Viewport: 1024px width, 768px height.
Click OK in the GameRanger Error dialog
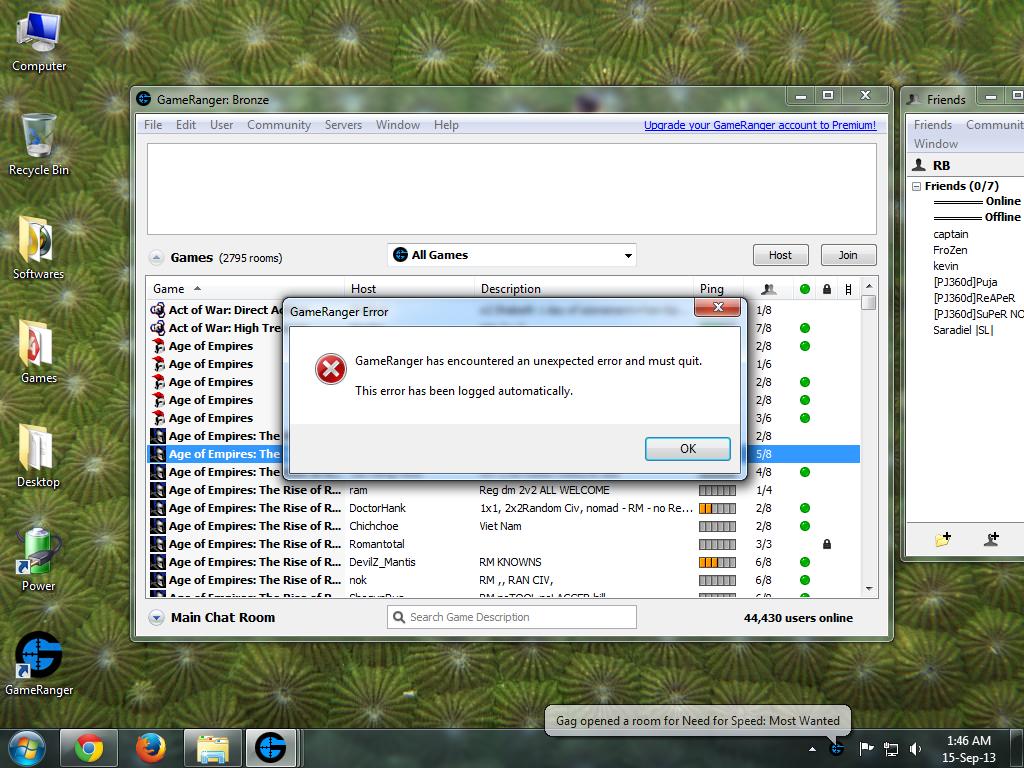tap(687, 449)
